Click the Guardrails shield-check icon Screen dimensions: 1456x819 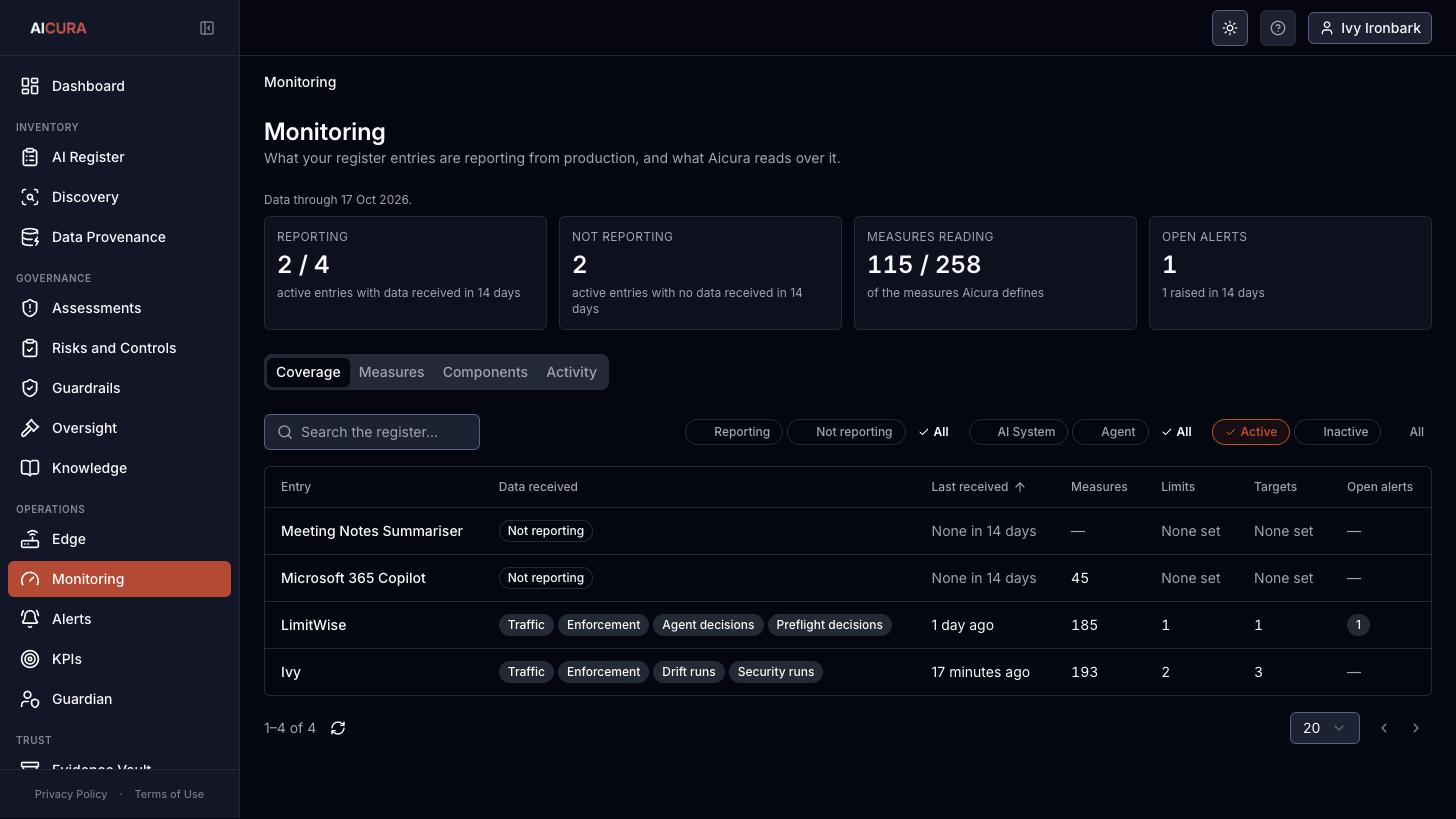[30, 388]
